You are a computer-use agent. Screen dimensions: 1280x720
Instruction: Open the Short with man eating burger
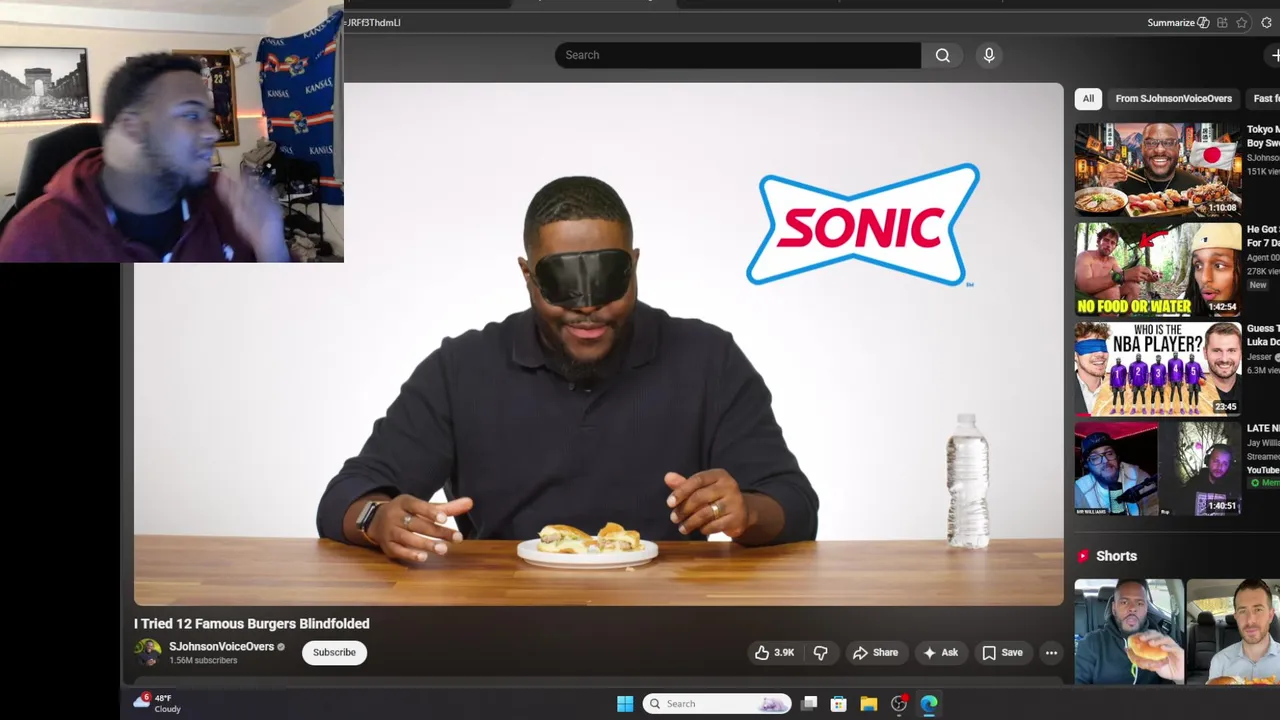point(1129,632)
